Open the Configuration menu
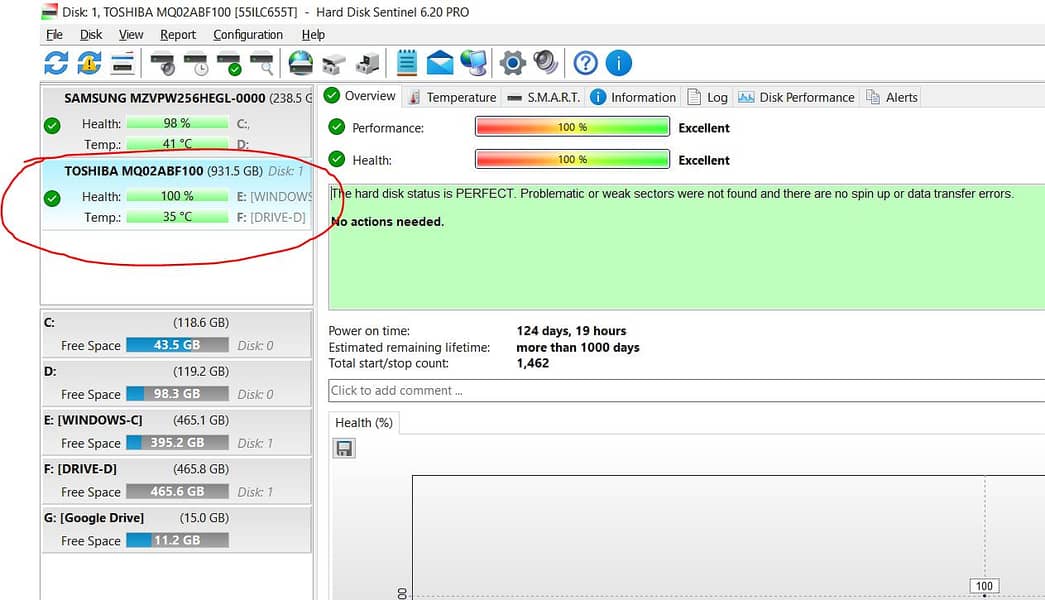Image resolution: width=1045 pixels, height=600 pixels. pyautogui.click(x=248, y=35)
